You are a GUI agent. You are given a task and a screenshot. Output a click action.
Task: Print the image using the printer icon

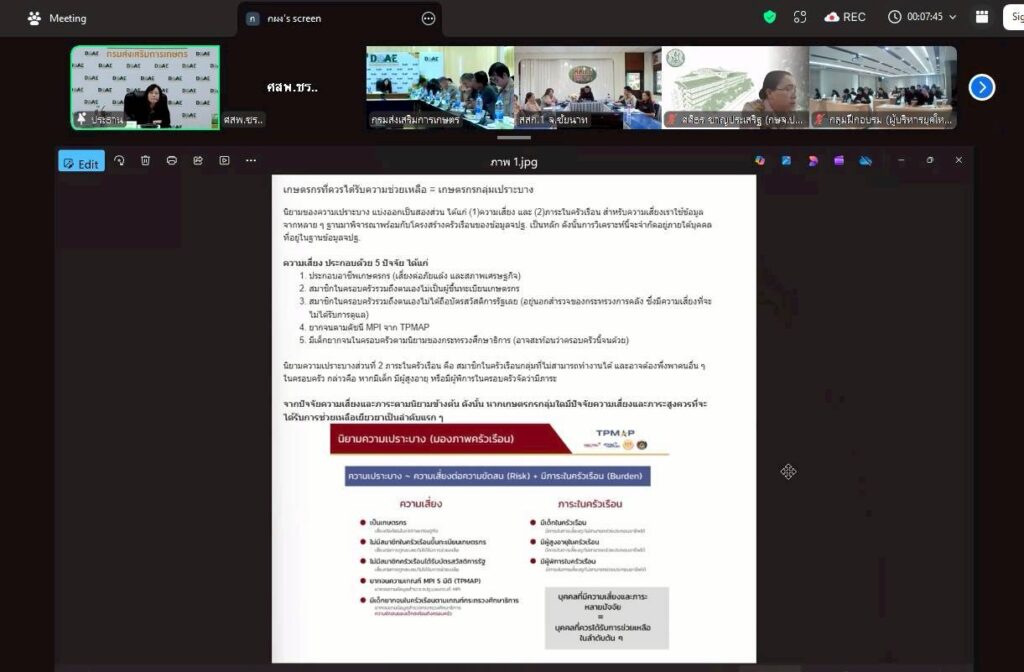point(172,161)
